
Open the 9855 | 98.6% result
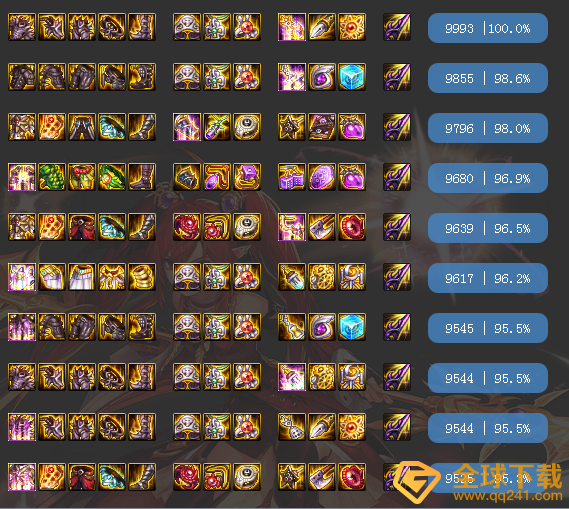tap(488, 78)
